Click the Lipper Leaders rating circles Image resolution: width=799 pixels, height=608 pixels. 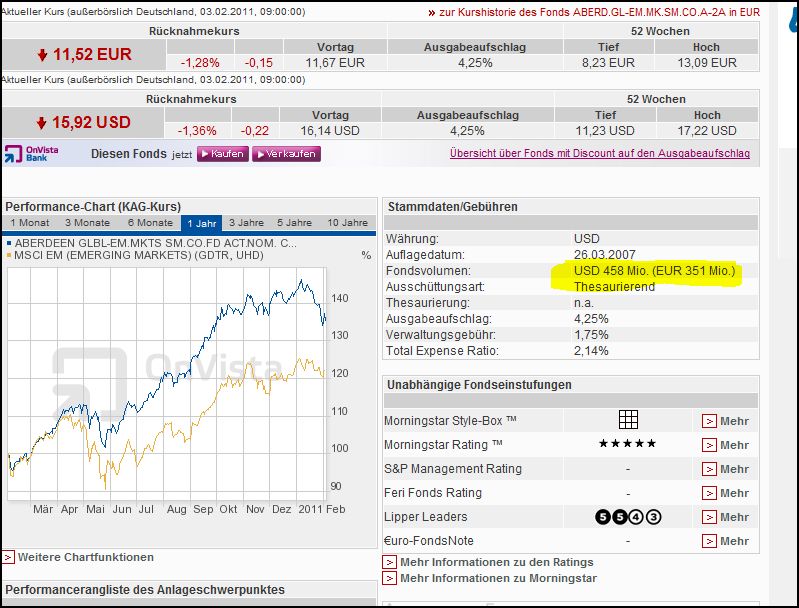tap(628, 517)
